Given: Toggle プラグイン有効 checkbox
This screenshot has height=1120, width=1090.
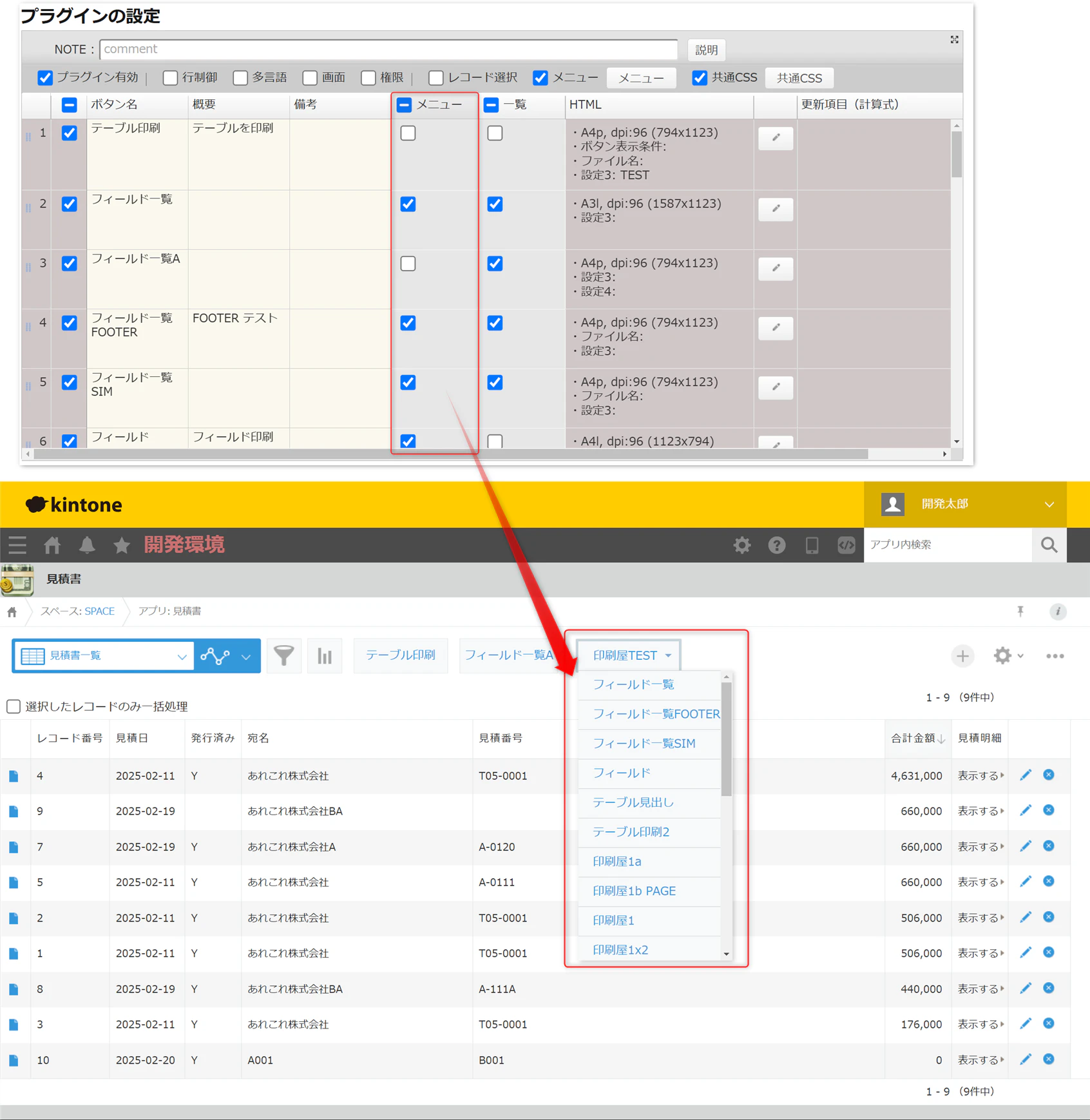Looking at the screenshot, I should [45, 78].
